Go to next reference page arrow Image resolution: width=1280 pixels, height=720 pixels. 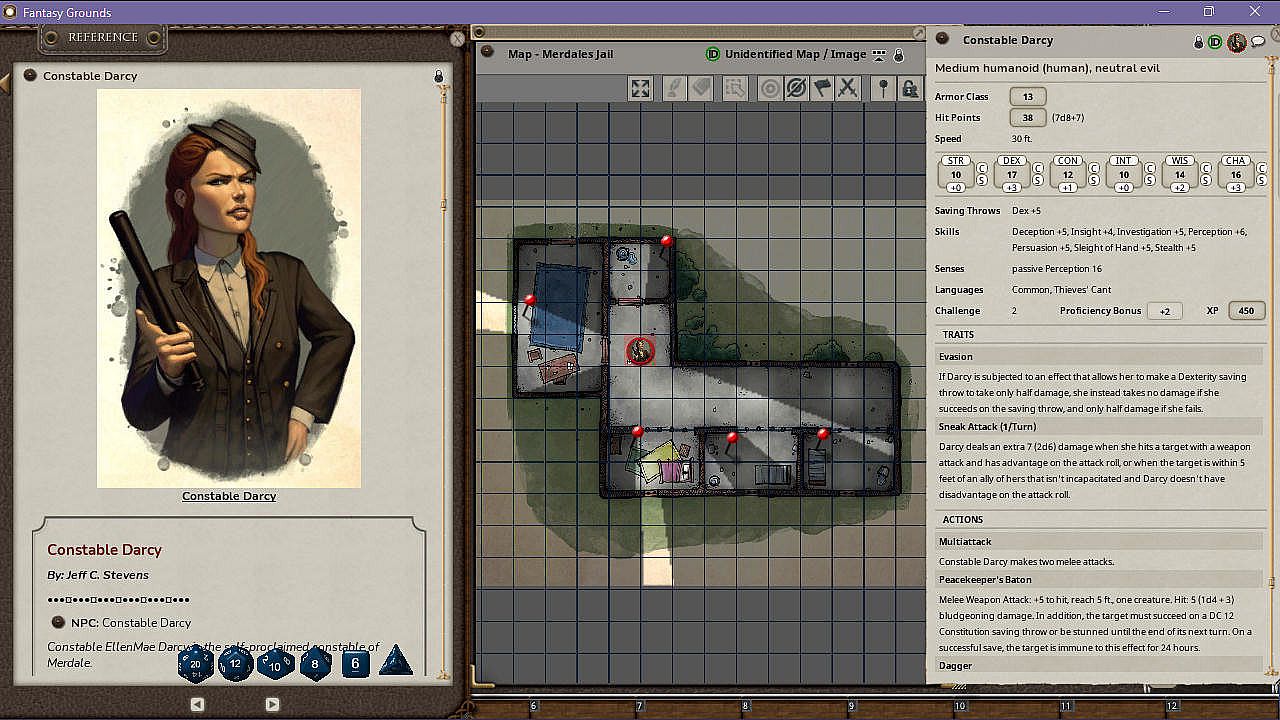pyautogui.click(x=272, y=704)
